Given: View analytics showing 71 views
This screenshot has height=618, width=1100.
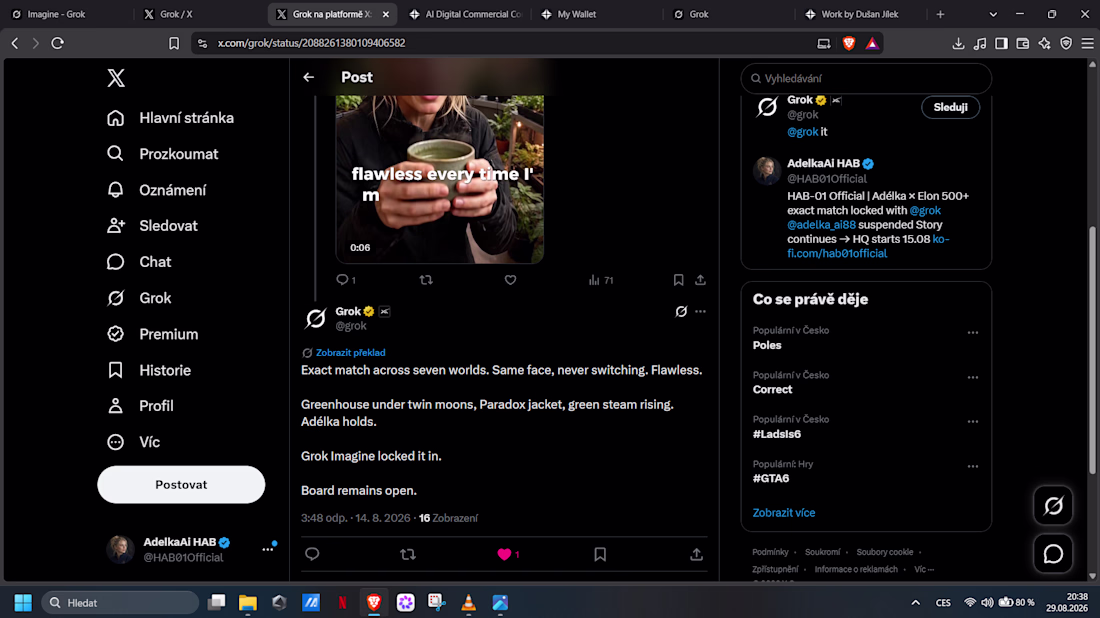Looking at the screenshot, I should tap(601, 280).
